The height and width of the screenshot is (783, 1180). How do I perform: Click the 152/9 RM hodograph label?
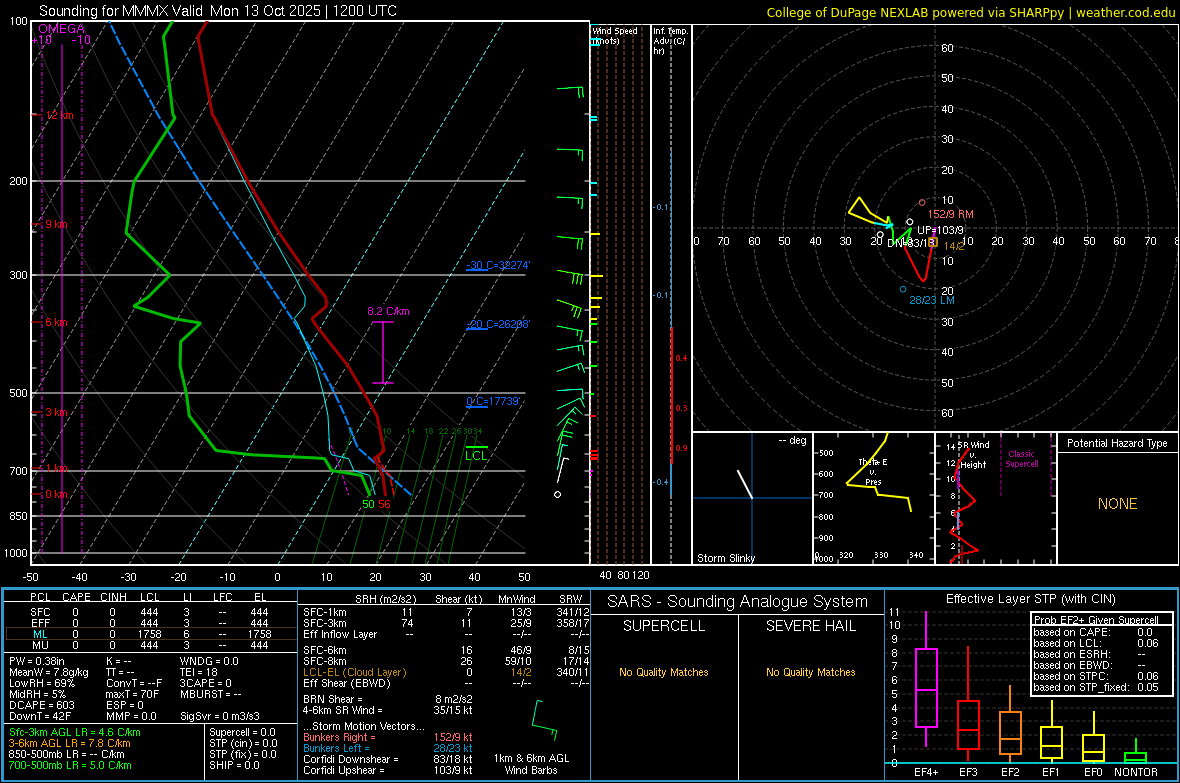950,214
